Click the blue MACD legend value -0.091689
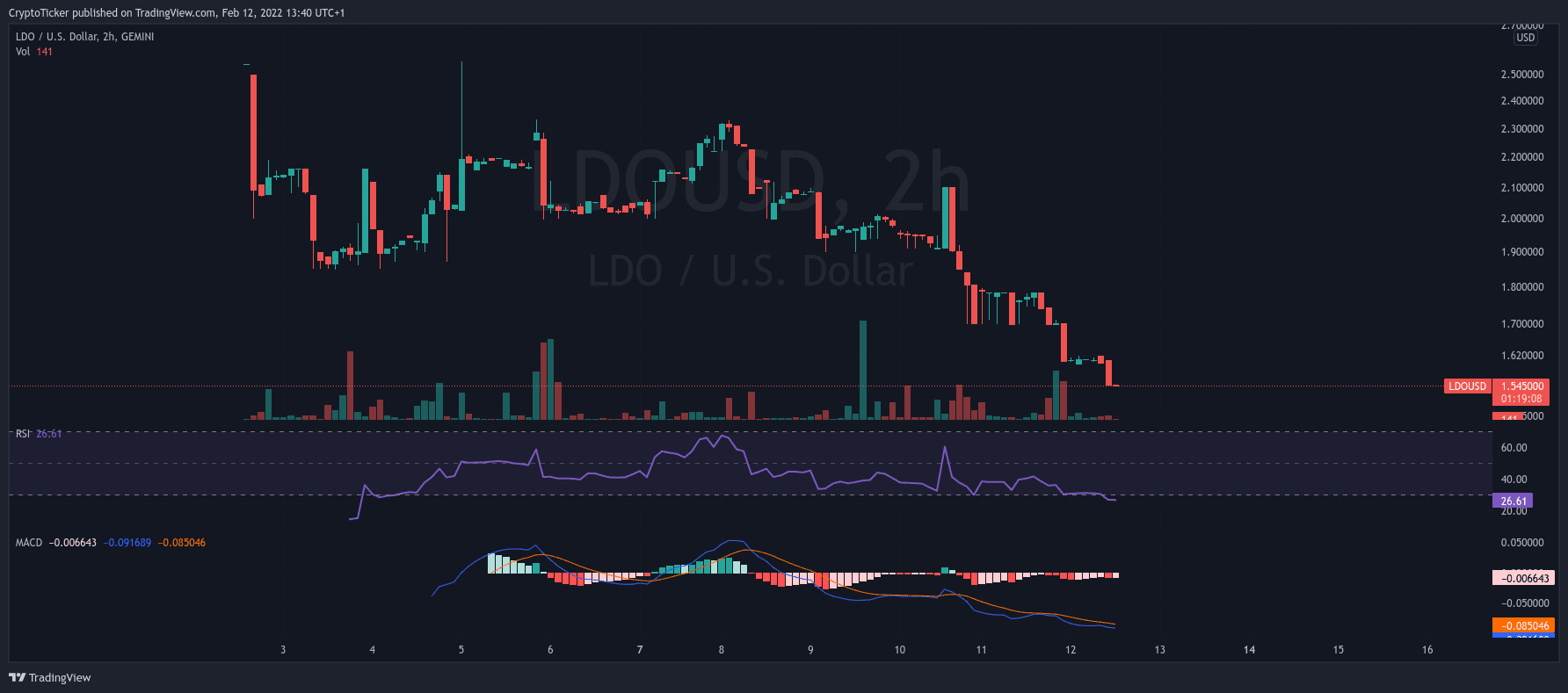The image size is (1568, 693). 127,543
